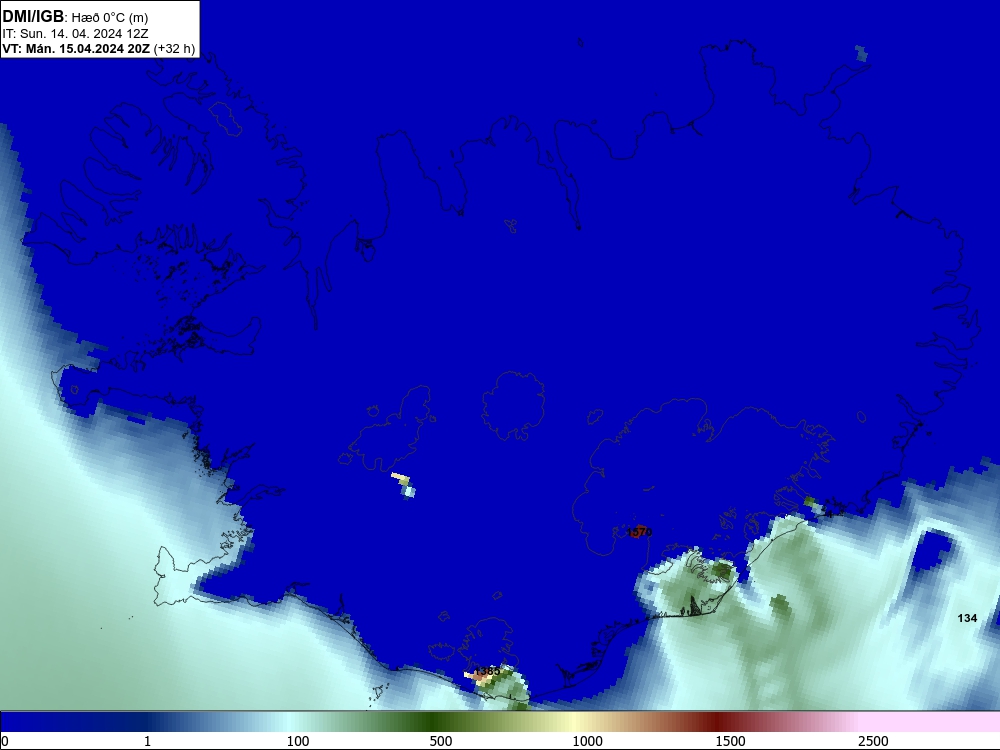Click the 1 label on color scale
Image resolution: width=1000 pixels, height=750 pixels.
click(147, 741)
